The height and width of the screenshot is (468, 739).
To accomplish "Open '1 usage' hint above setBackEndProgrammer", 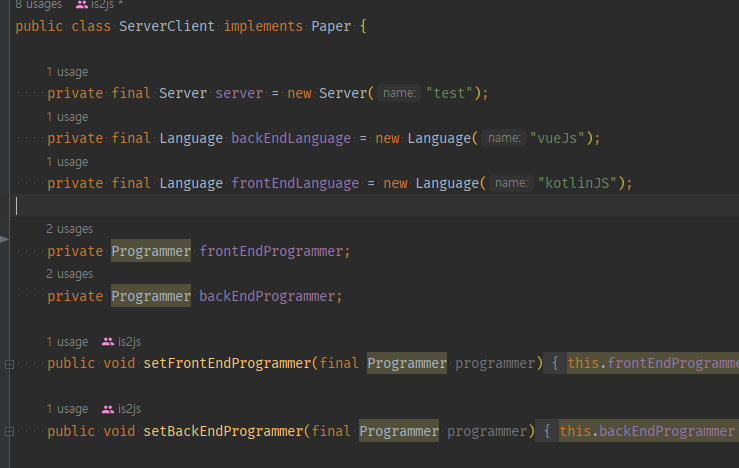I will coord(67,409).
